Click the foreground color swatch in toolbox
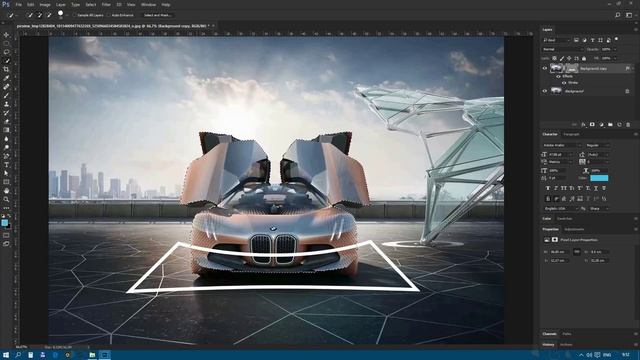Viewport: 640px width, 360px height. tap(4, 222)
